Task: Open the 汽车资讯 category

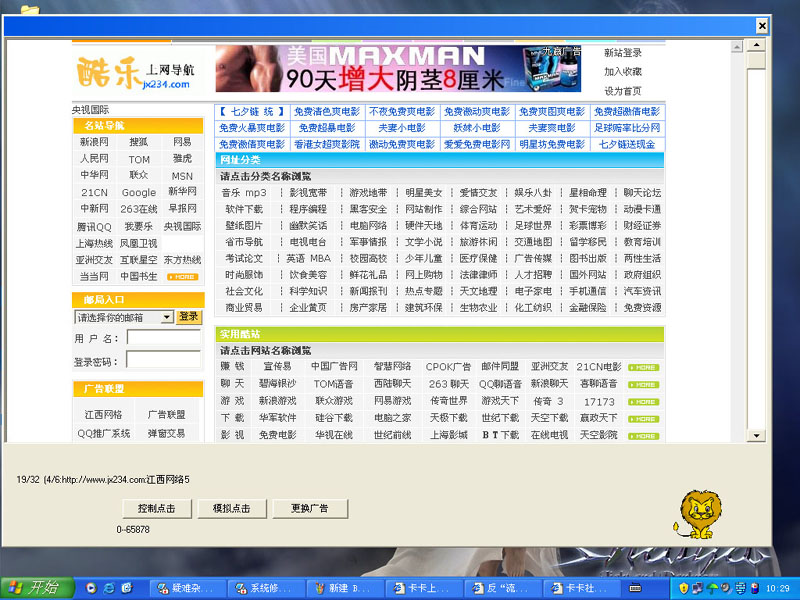Action: (x=642, y=291)
